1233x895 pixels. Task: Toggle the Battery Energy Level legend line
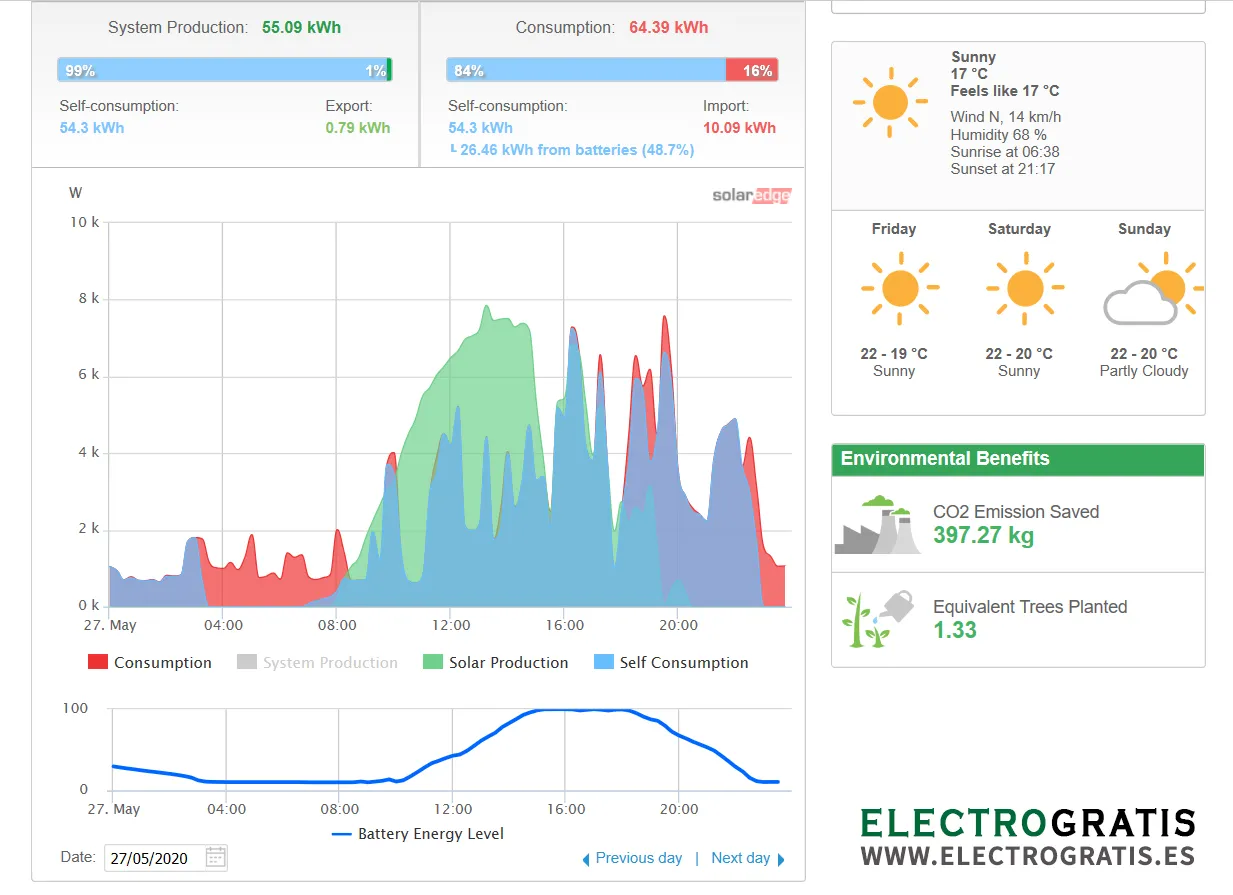point(418,833)
